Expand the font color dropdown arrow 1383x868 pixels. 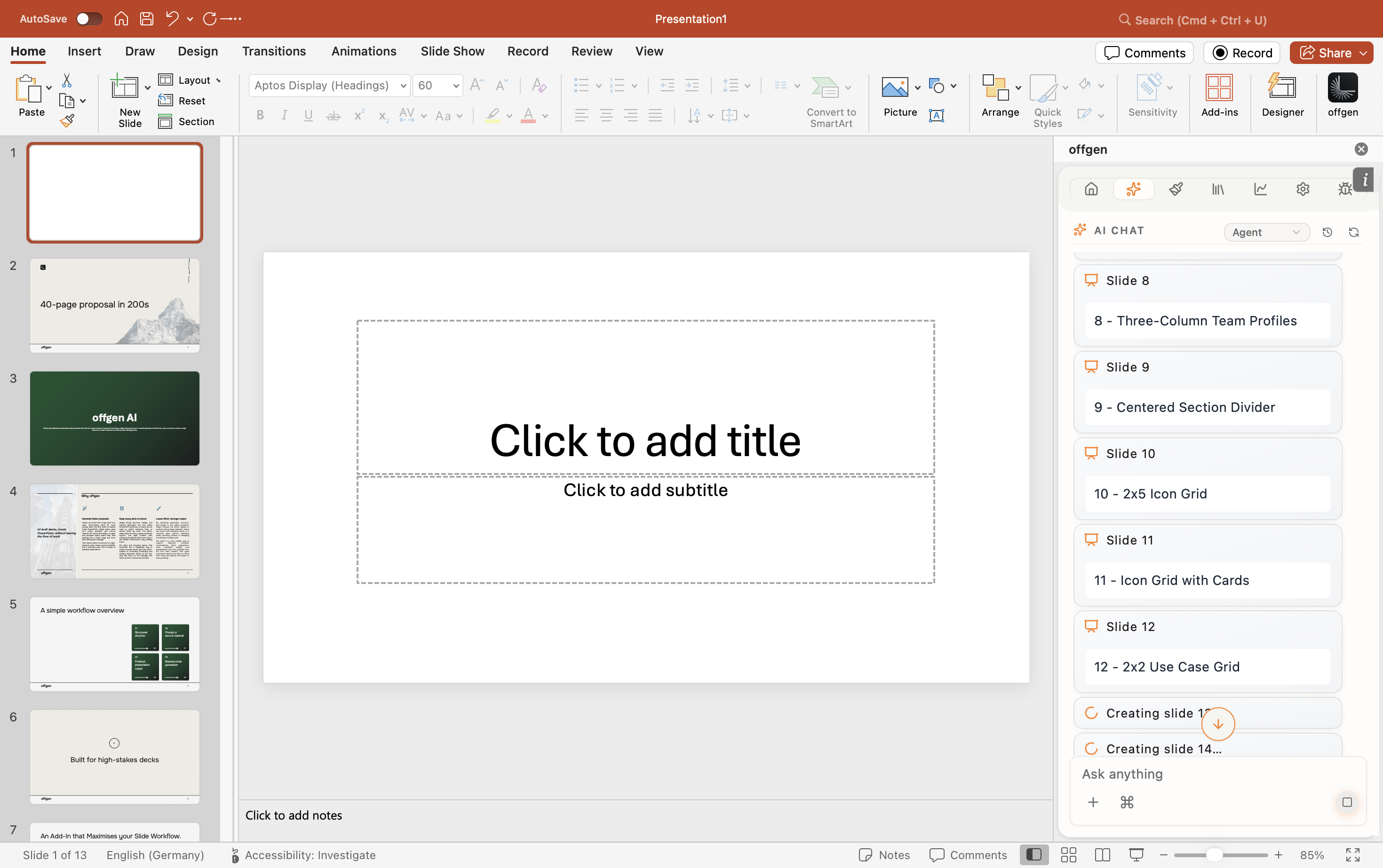545,116
